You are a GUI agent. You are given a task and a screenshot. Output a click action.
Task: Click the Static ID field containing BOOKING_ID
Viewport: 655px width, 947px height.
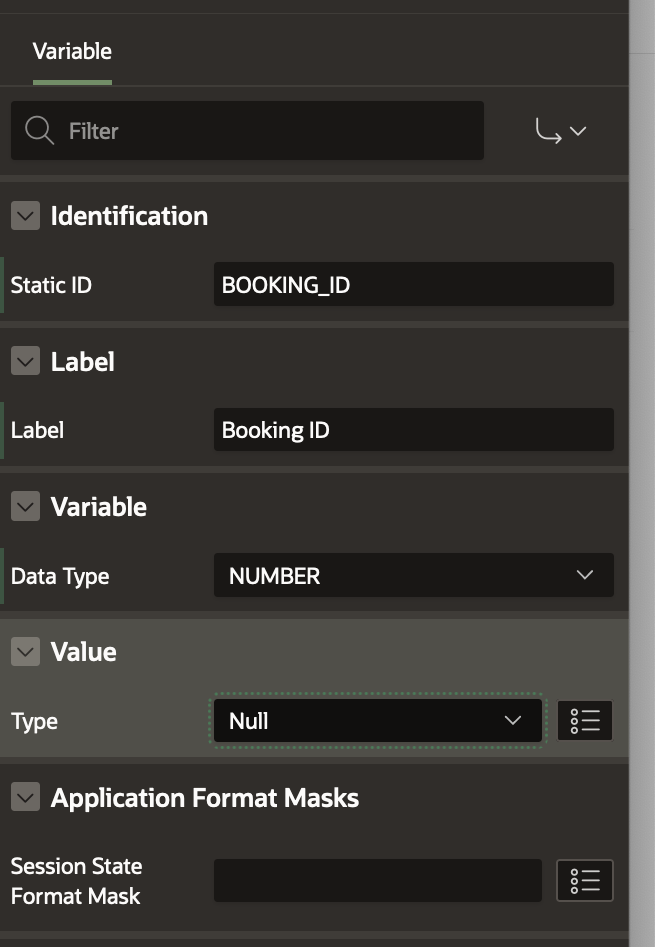click(x=413, y=285)
